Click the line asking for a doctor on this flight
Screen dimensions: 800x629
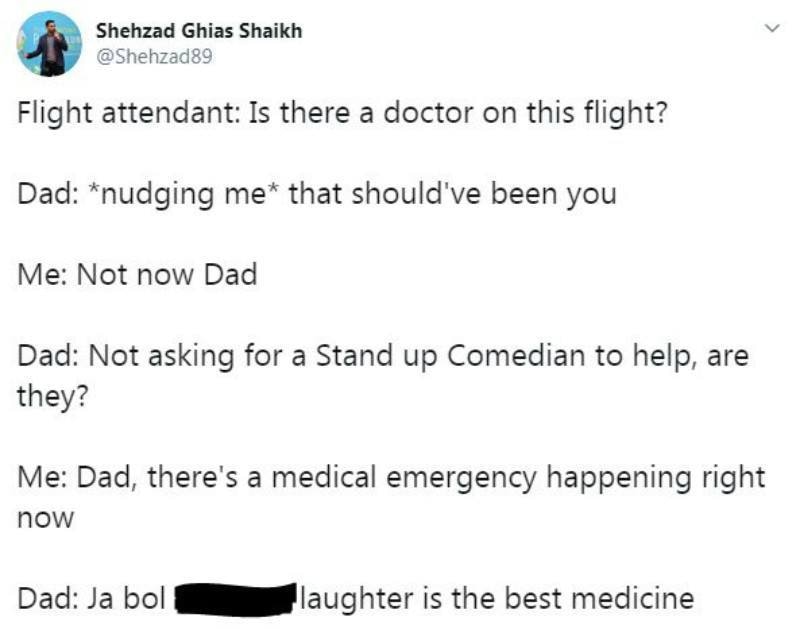click(342, 113)
